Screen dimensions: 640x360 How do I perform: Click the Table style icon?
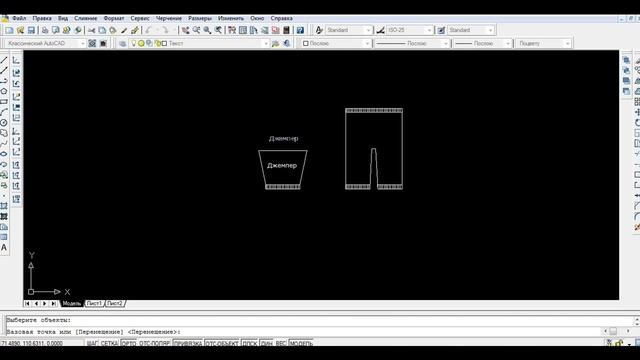441,30
